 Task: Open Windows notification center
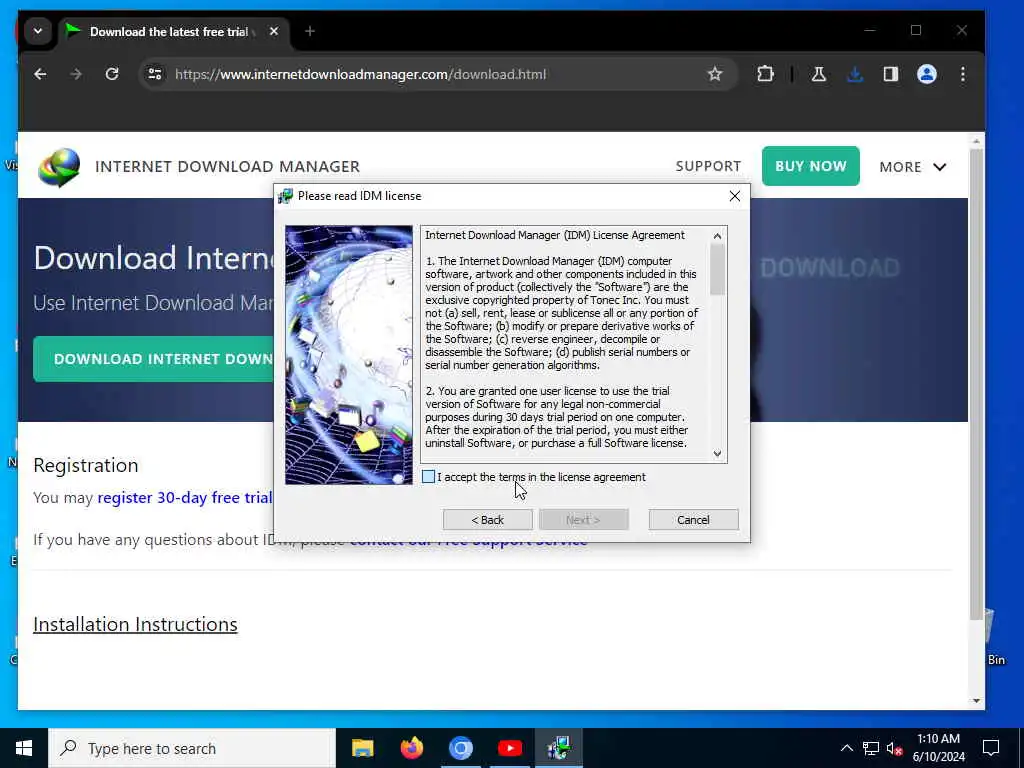(x=991, y=748)
